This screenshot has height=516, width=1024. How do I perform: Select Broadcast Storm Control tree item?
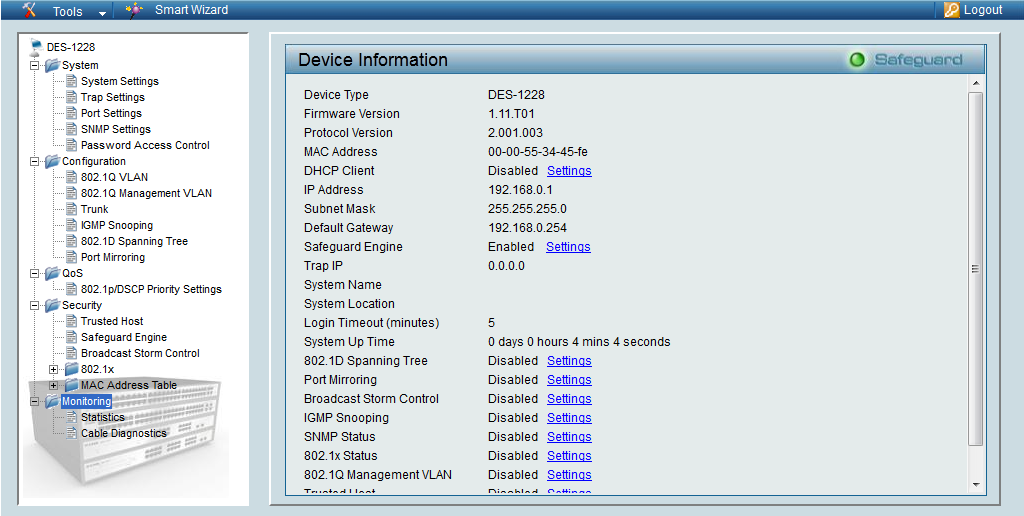click(x=140, y=353)
